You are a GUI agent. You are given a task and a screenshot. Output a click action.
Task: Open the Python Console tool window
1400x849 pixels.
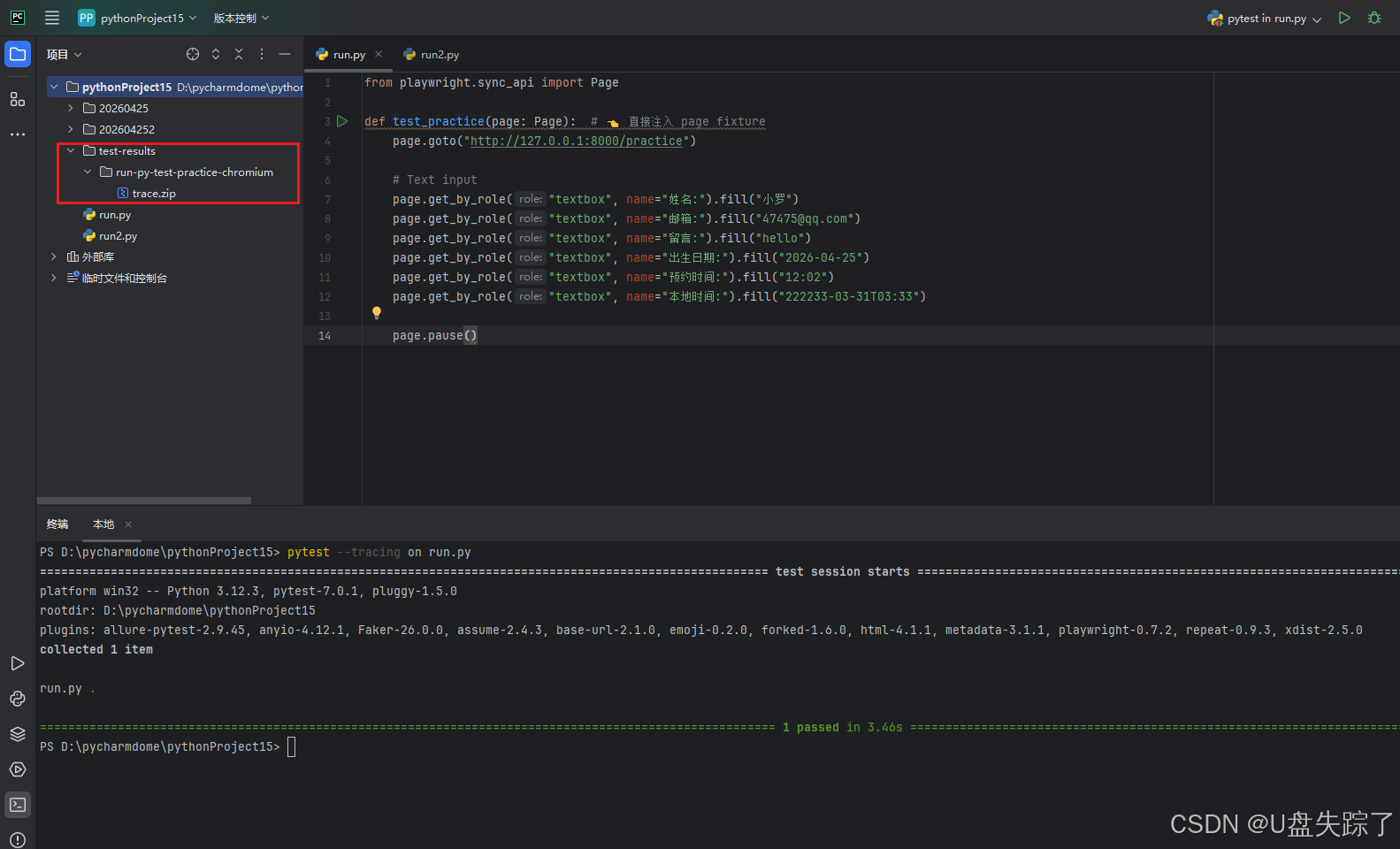click(18, 699)
